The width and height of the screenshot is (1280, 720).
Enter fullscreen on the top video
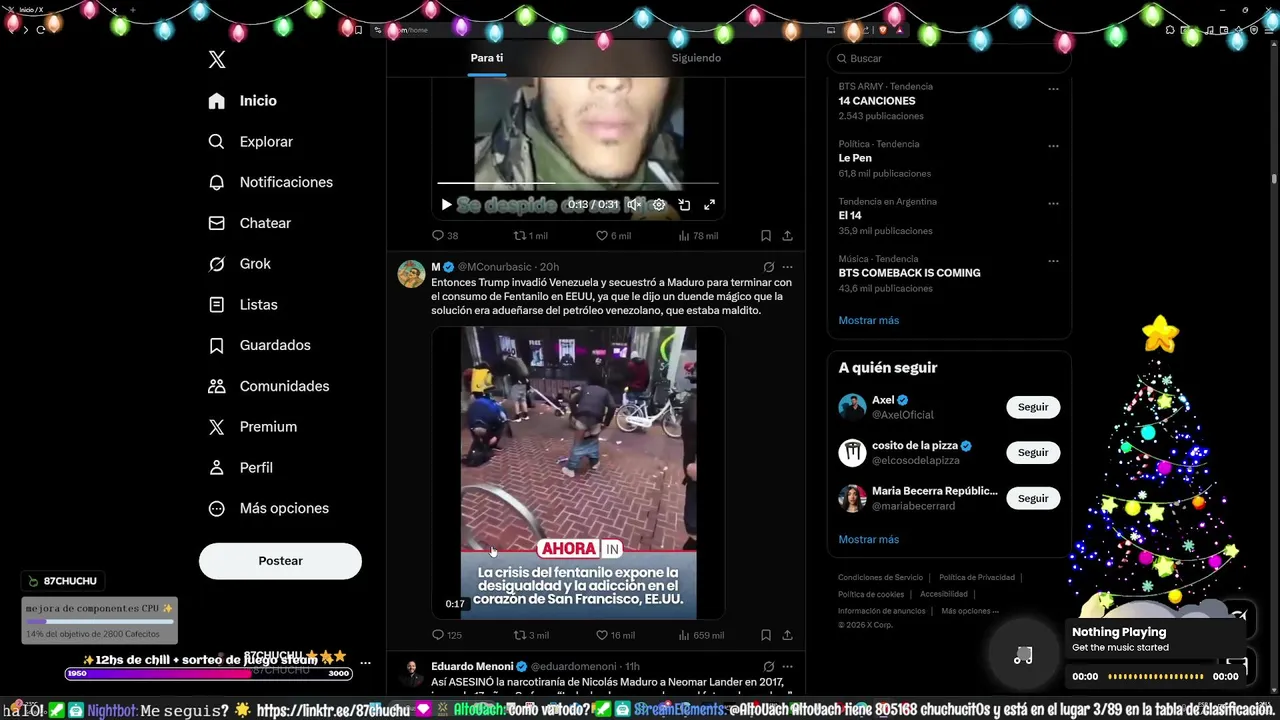pos(709,204)
